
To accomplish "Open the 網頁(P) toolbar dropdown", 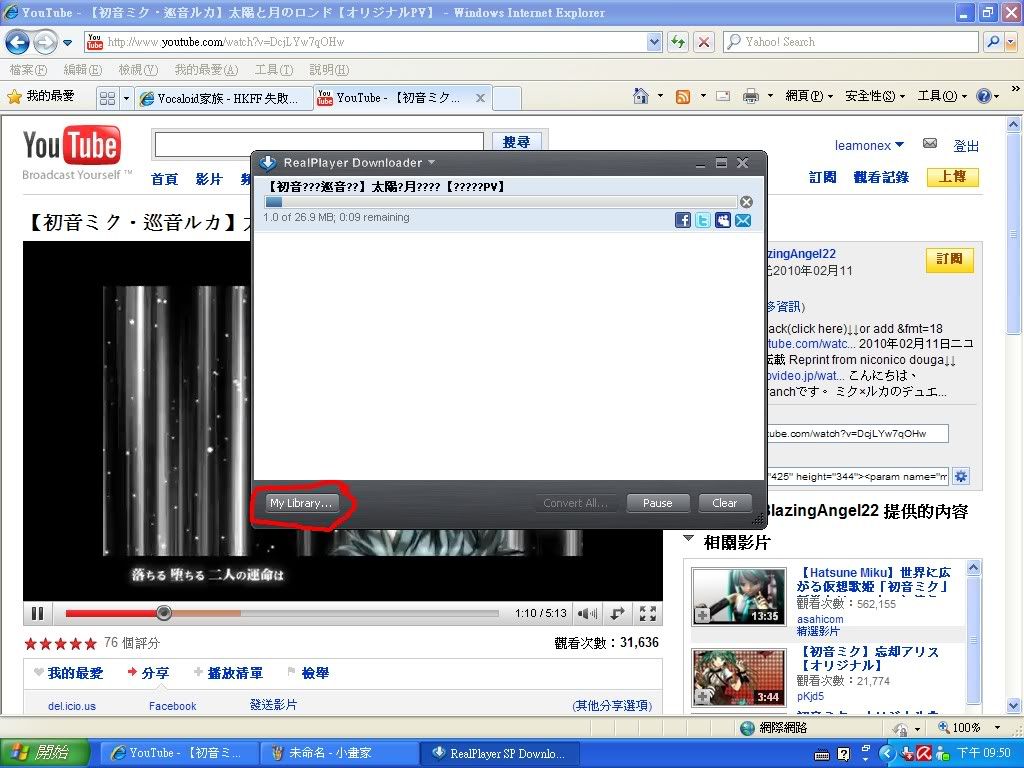I will 809,96.
